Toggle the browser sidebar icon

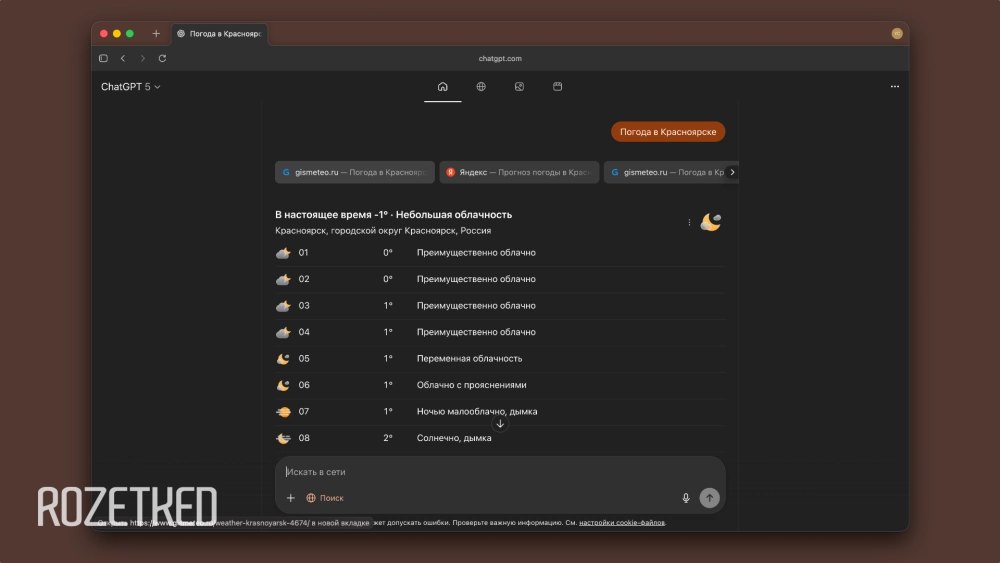coord(103,59)
